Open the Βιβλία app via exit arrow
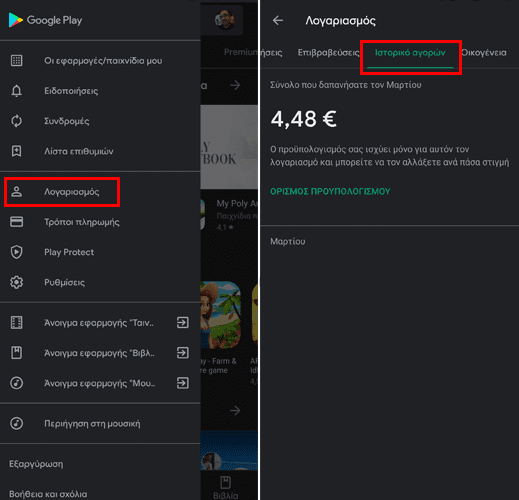 point(183,353)
